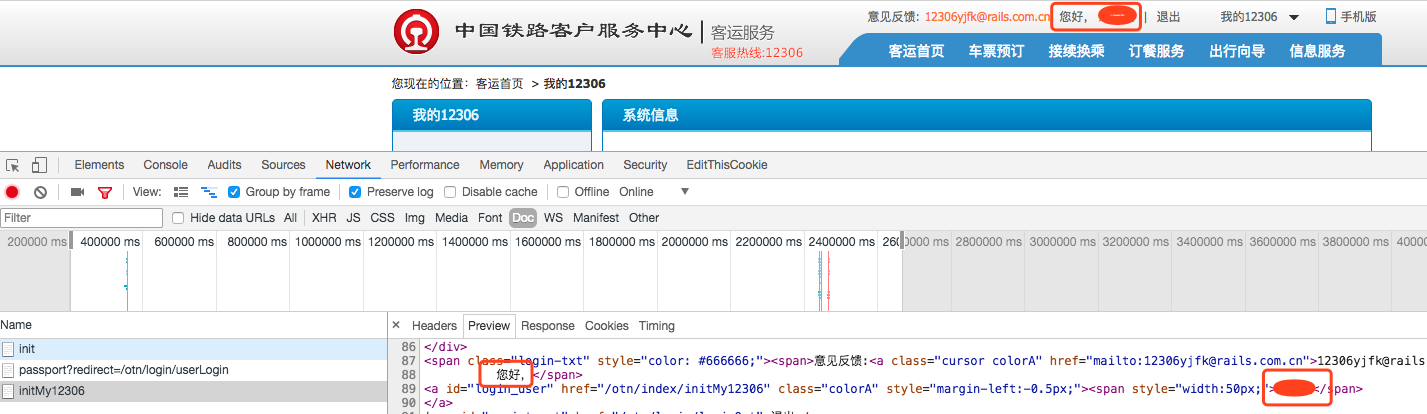Toggle the overview waterfall view icon
The image size is (1427, 414).
pos(209,192)
